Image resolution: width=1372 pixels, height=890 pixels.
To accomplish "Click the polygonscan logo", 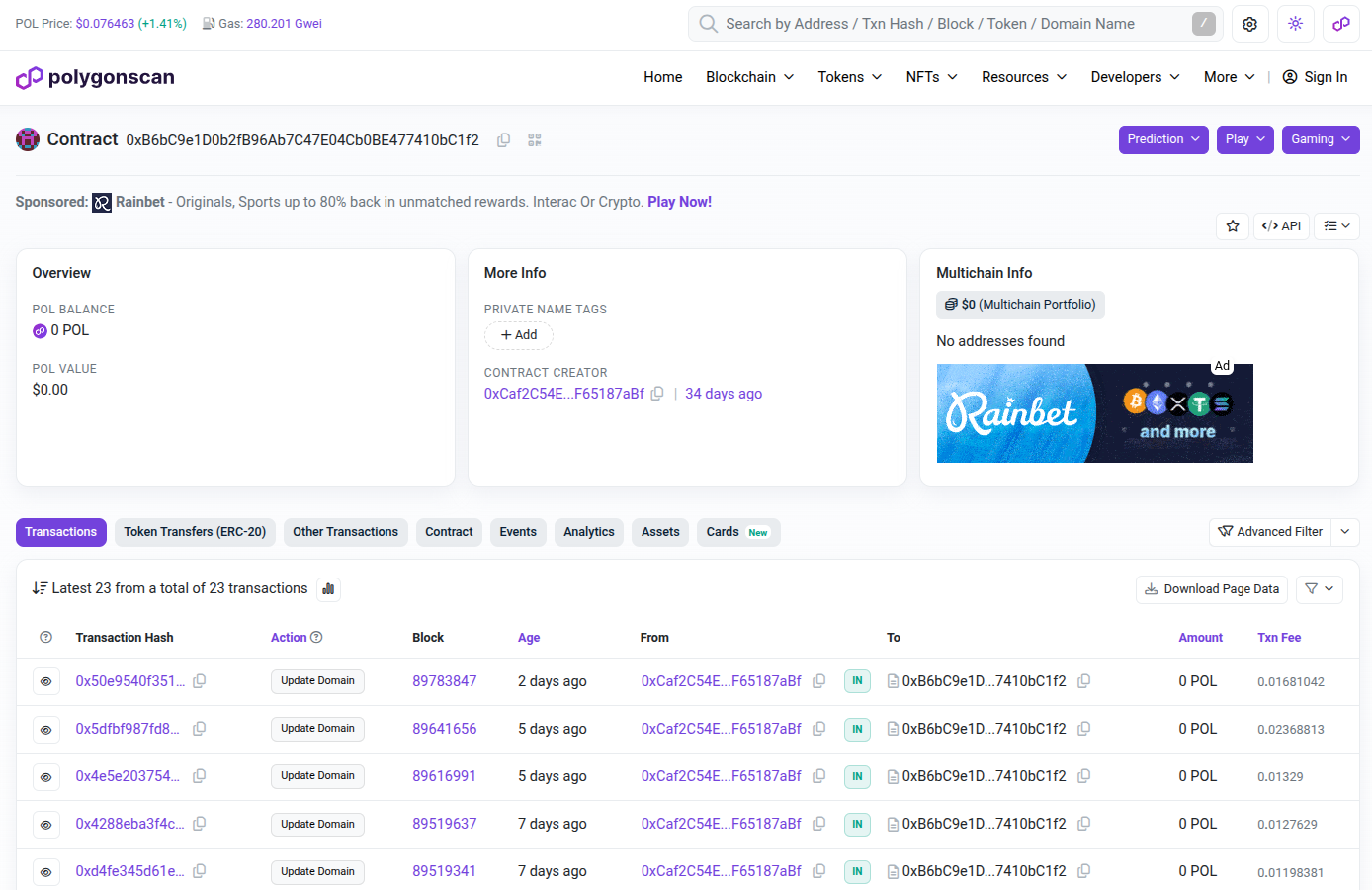I will pos(95,77).
